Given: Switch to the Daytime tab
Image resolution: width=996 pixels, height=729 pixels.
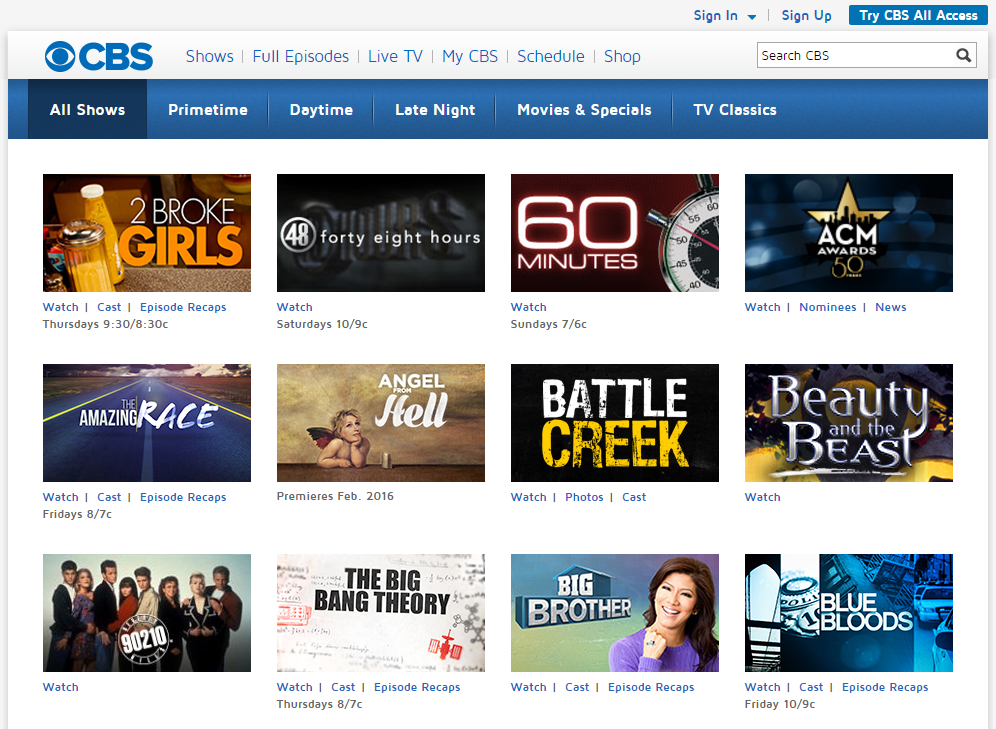Looking at the screenshot, I should click(321, 109).
